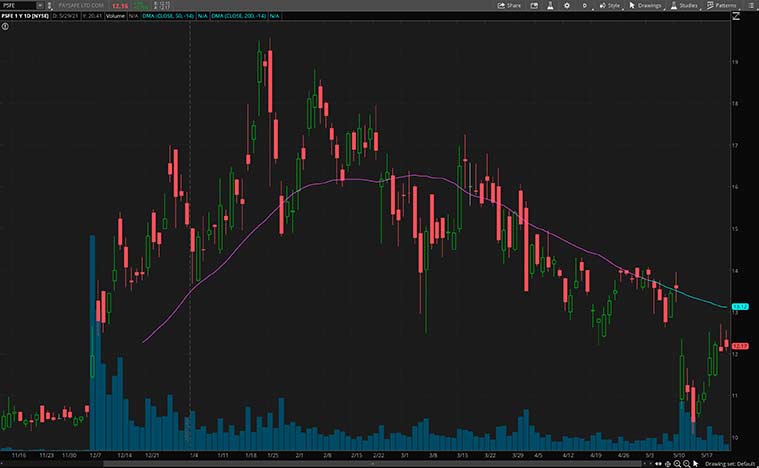
Task: Click the expand chart icon below the toolbar
Action: tap(736, 16)
